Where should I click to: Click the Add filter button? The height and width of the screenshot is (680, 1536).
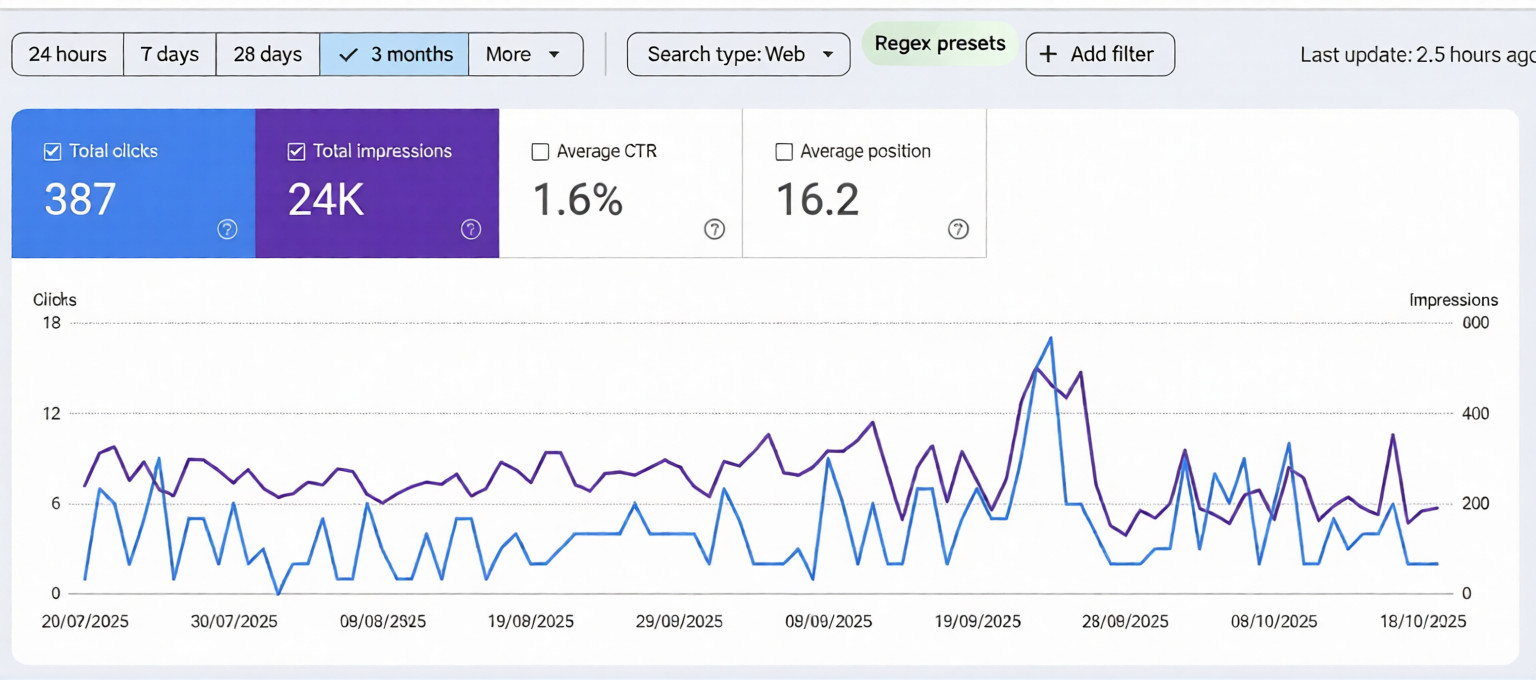1100,54
